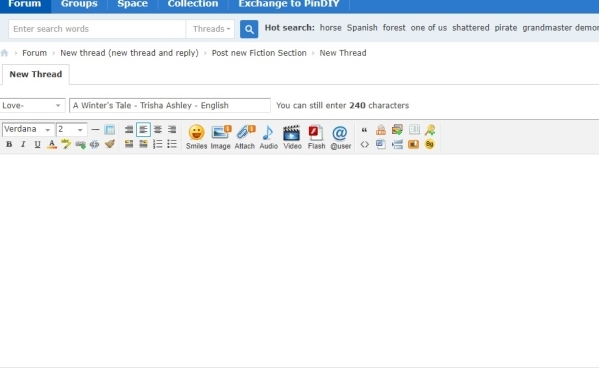Viewport: 599px width, 369px height.
Task: Open the font color picker
Action: tap(52, 144)
